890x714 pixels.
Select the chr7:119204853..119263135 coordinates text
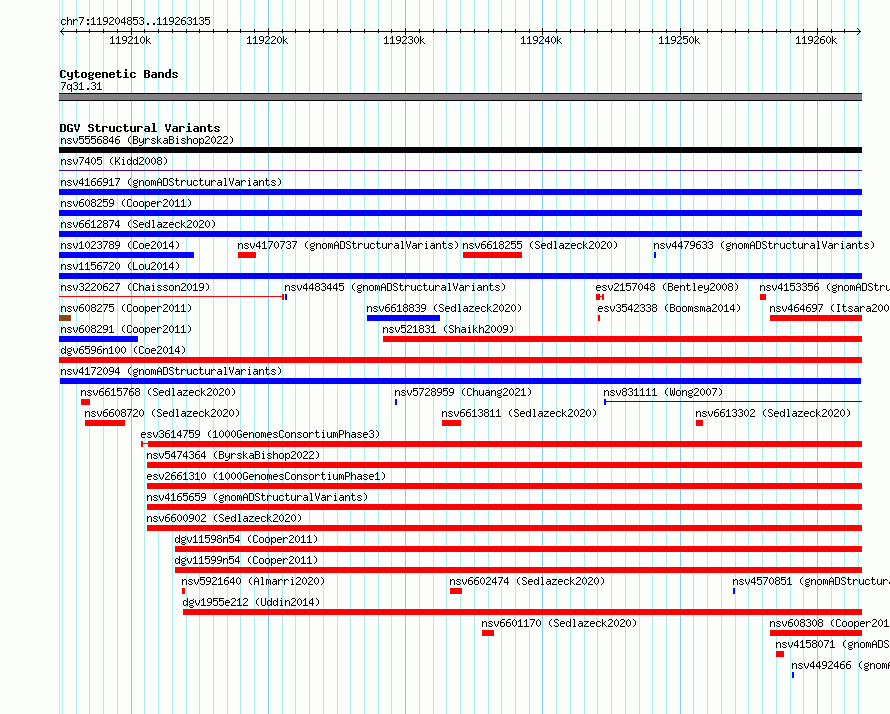135,21
